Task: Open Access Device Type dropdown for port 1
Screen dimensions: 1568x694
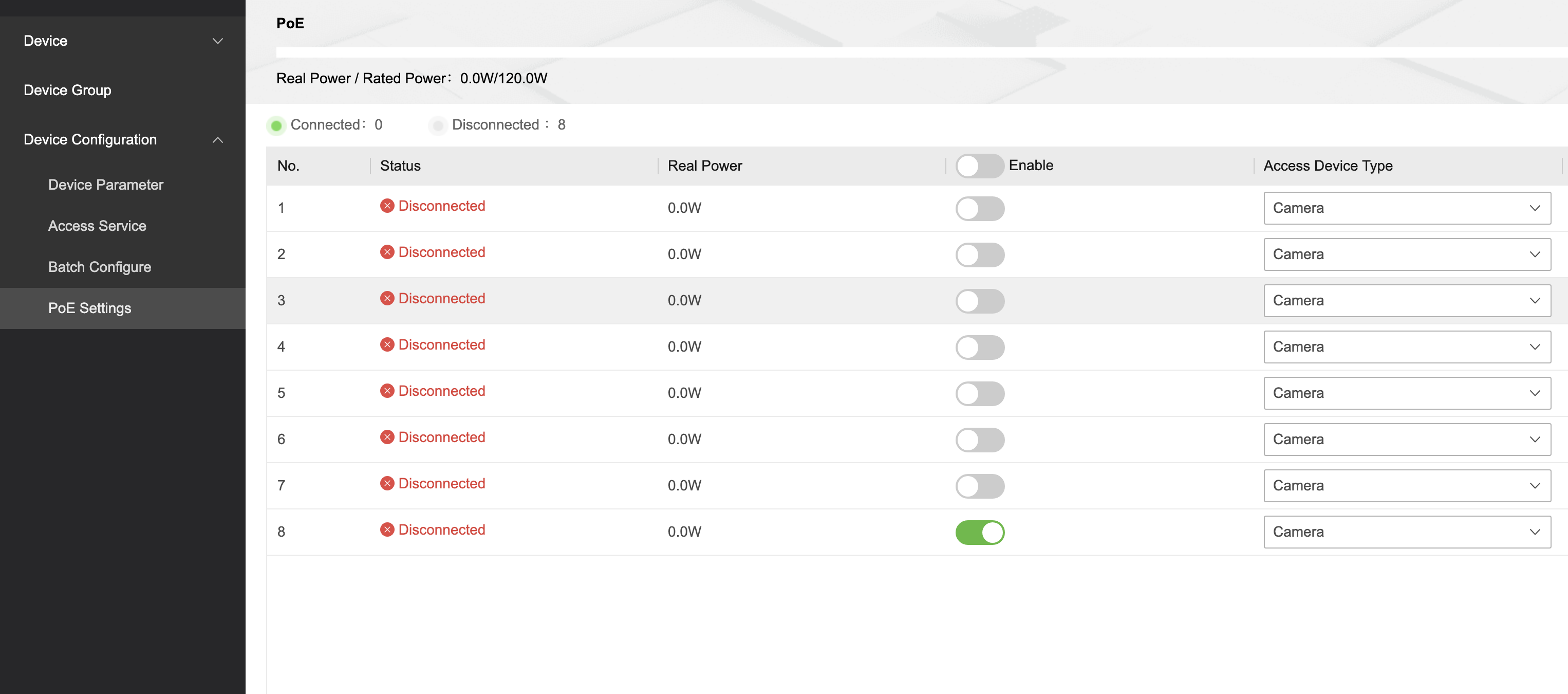Action: (1407, 208)
